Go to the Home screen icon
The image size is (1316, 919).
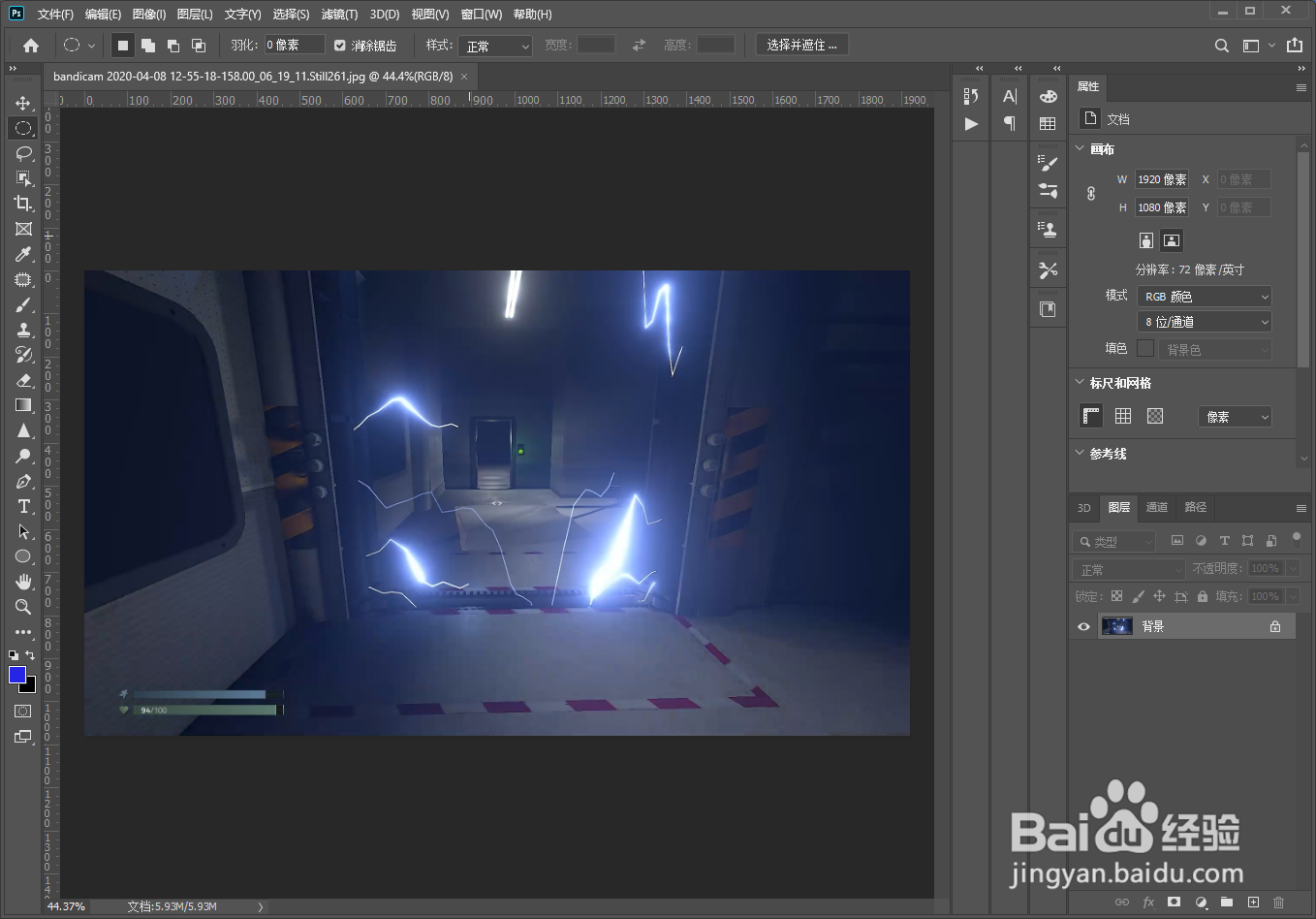click(31, 46)
